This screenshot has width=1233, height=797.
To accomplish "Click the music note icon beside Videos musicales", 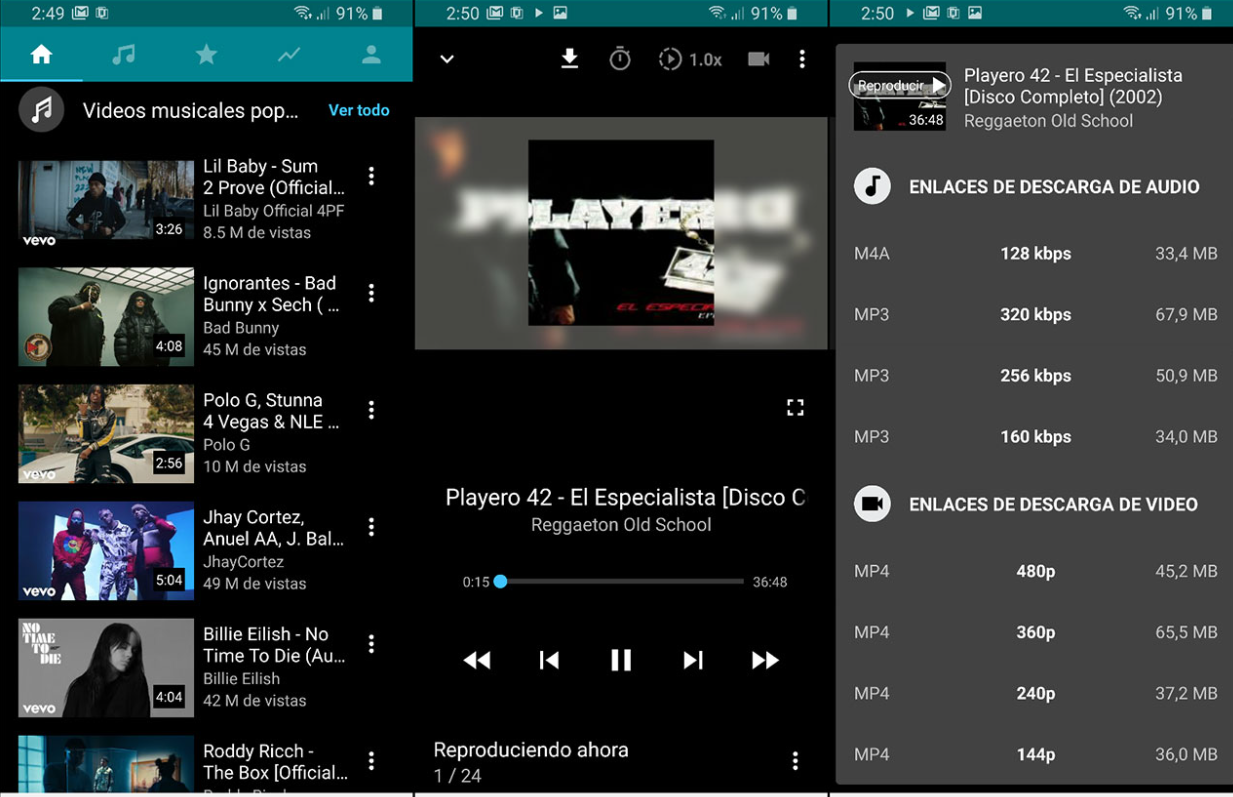I will pyautogui.click(x=41, y=110).
